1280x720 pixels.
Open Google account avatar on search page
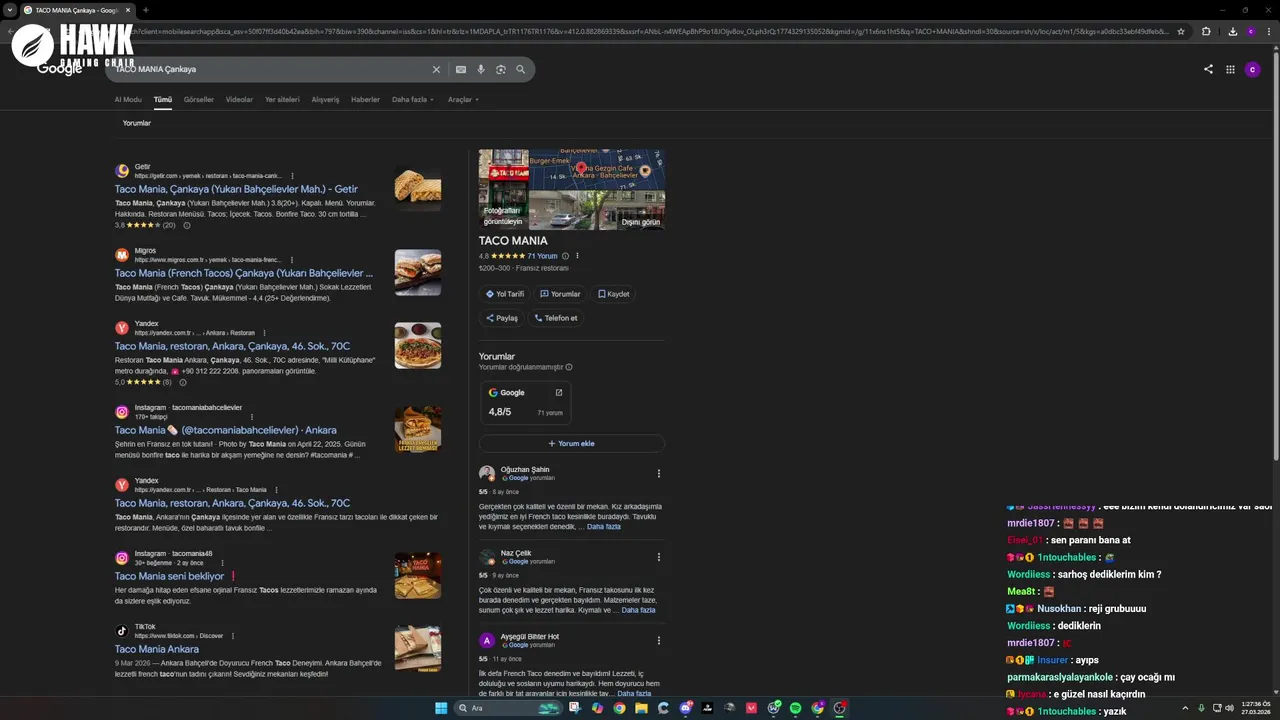click(1252, 69)
